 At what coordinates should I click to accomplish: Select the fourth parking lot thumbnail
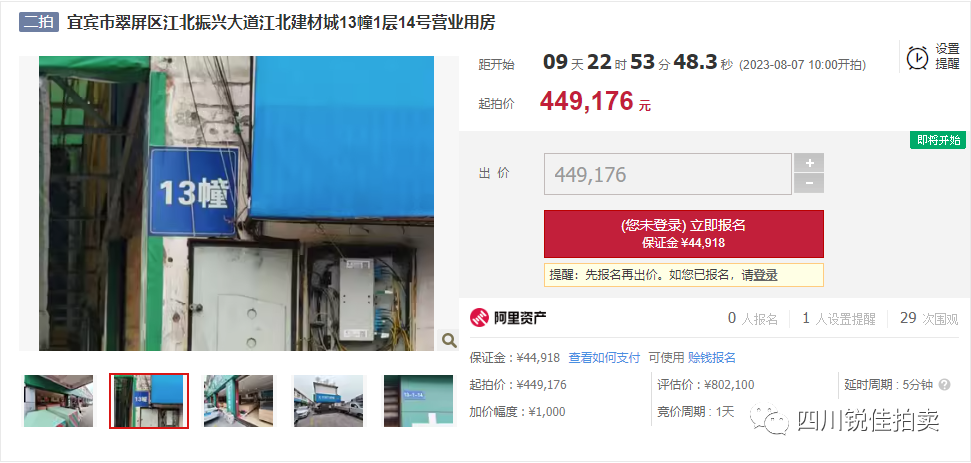pos(328,400)
